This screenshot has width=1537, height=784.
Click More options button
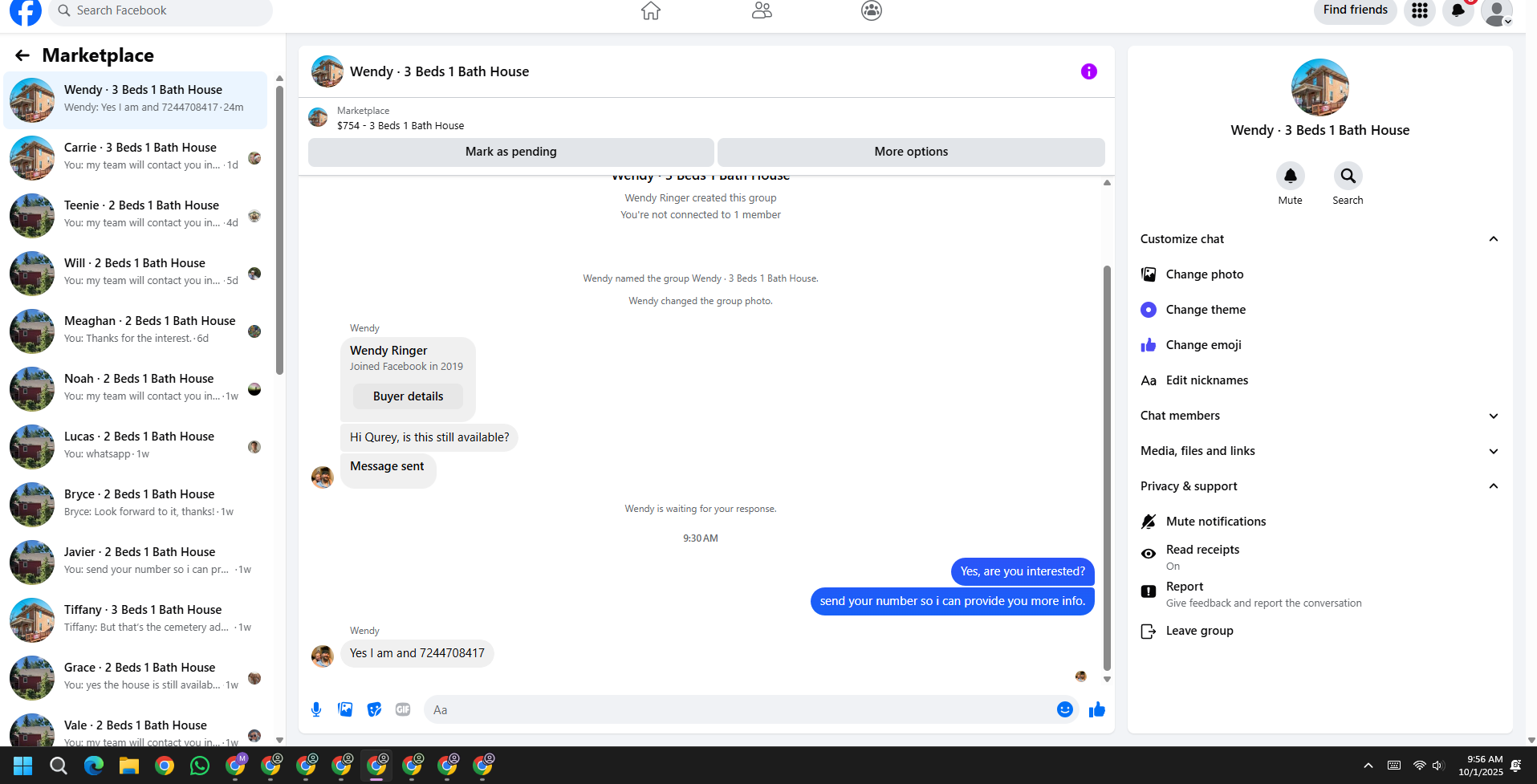point(911,152)
